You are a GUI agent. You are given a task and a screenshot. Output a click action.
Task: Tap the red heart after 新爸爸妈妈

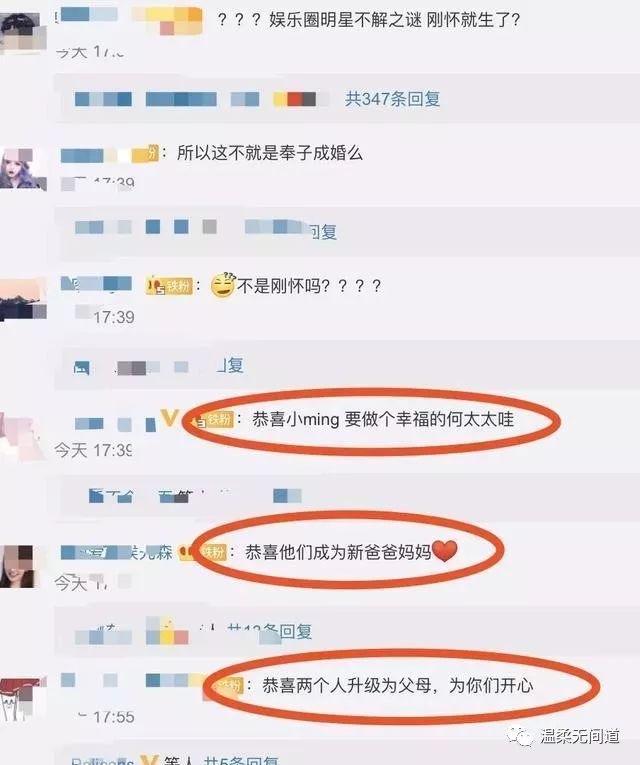coord(445,551)
